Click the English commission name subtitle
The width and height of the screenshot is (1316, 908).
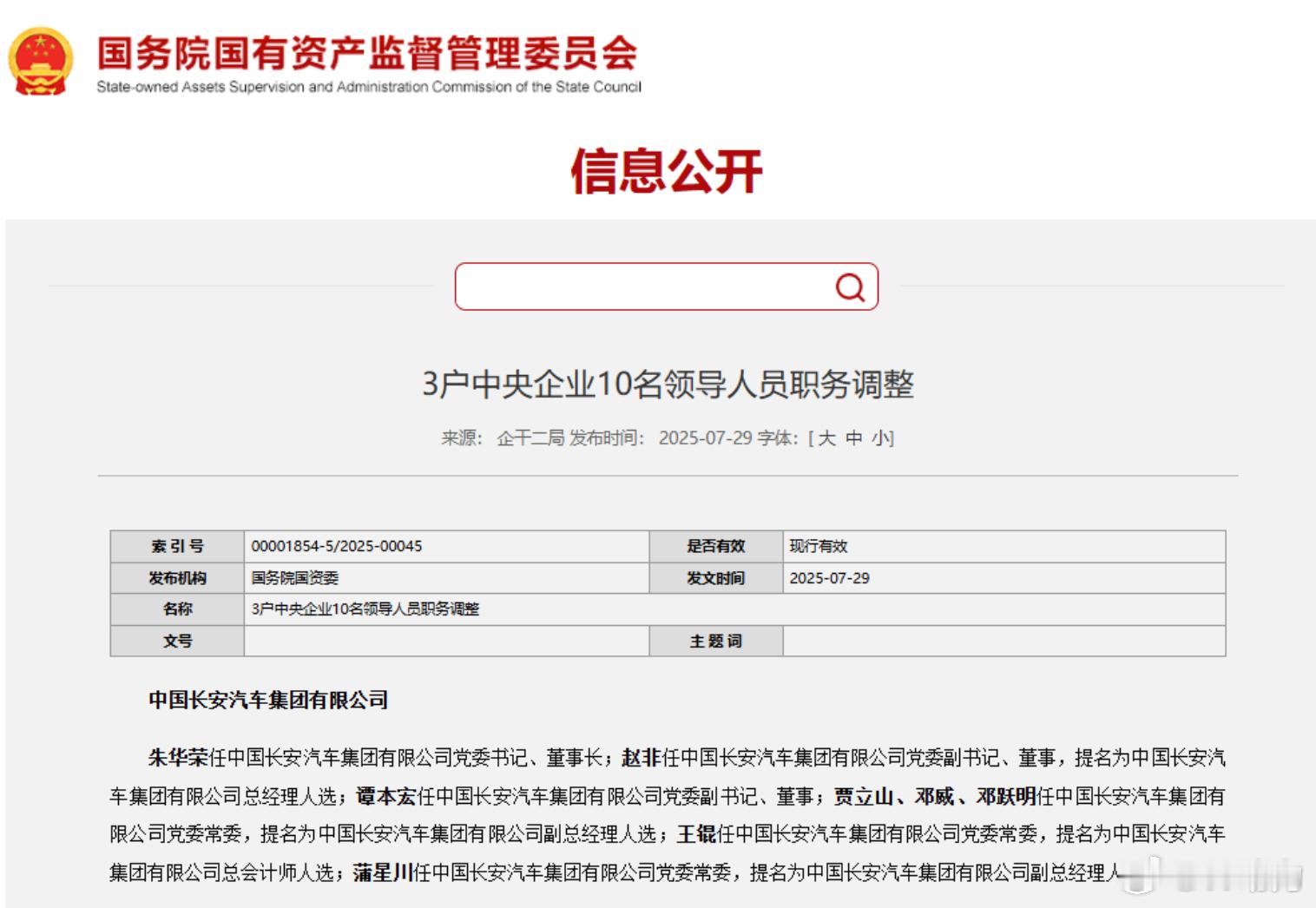point(369,87)
